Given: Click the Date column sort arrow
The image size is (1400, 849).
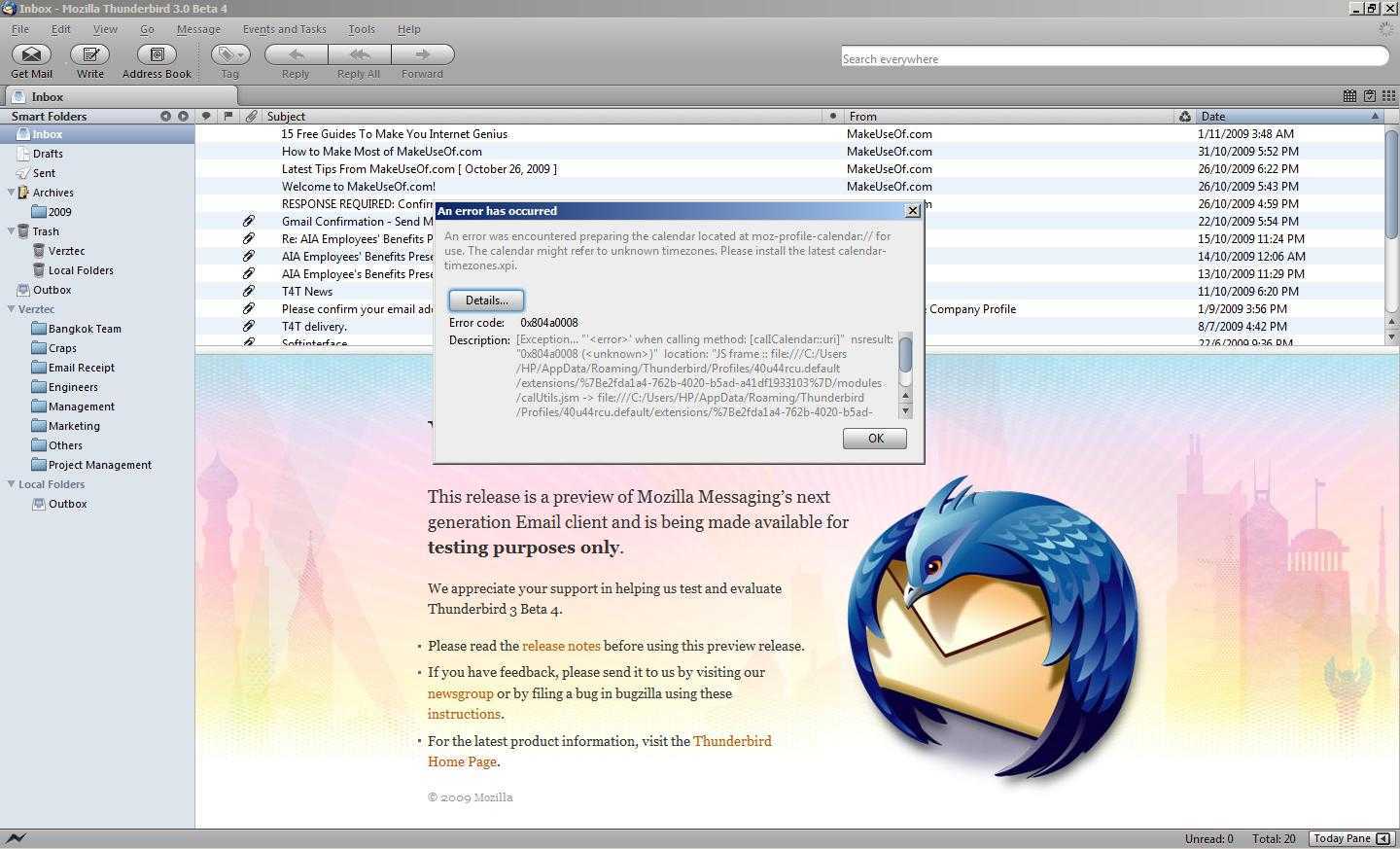Looking at the screenshot, I should click(x=1375, y=116).
